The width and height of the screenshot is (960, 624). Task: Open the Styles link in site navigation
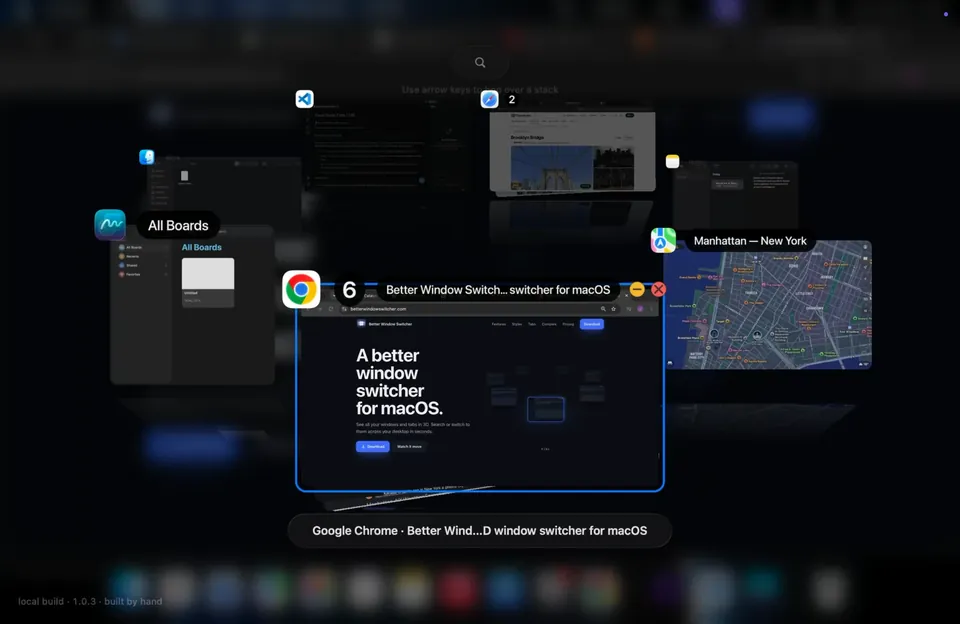click(x=517, y=324)
